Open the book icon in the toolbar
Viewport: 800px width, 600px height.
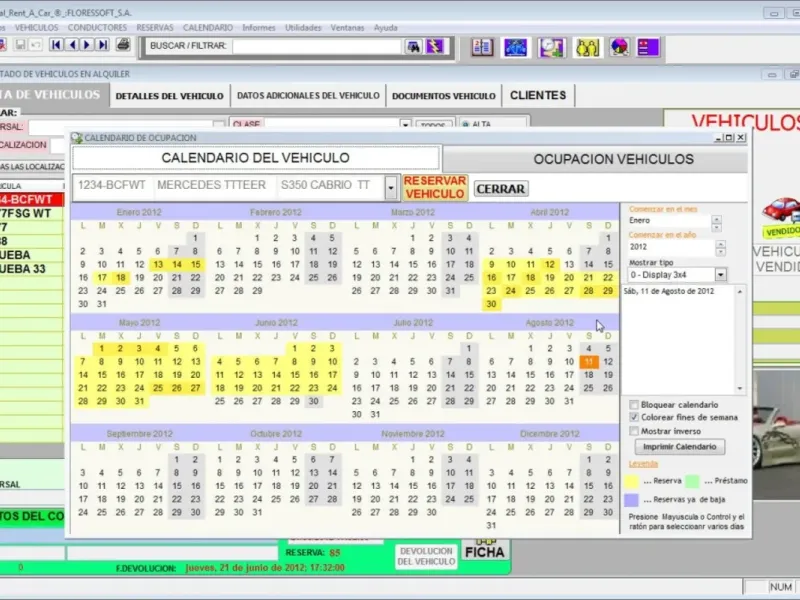483,46
